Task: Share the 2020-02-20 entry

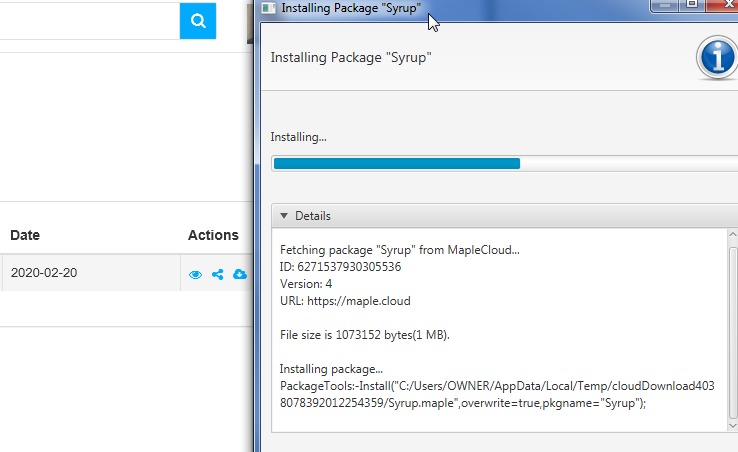Action: [217, 274]
